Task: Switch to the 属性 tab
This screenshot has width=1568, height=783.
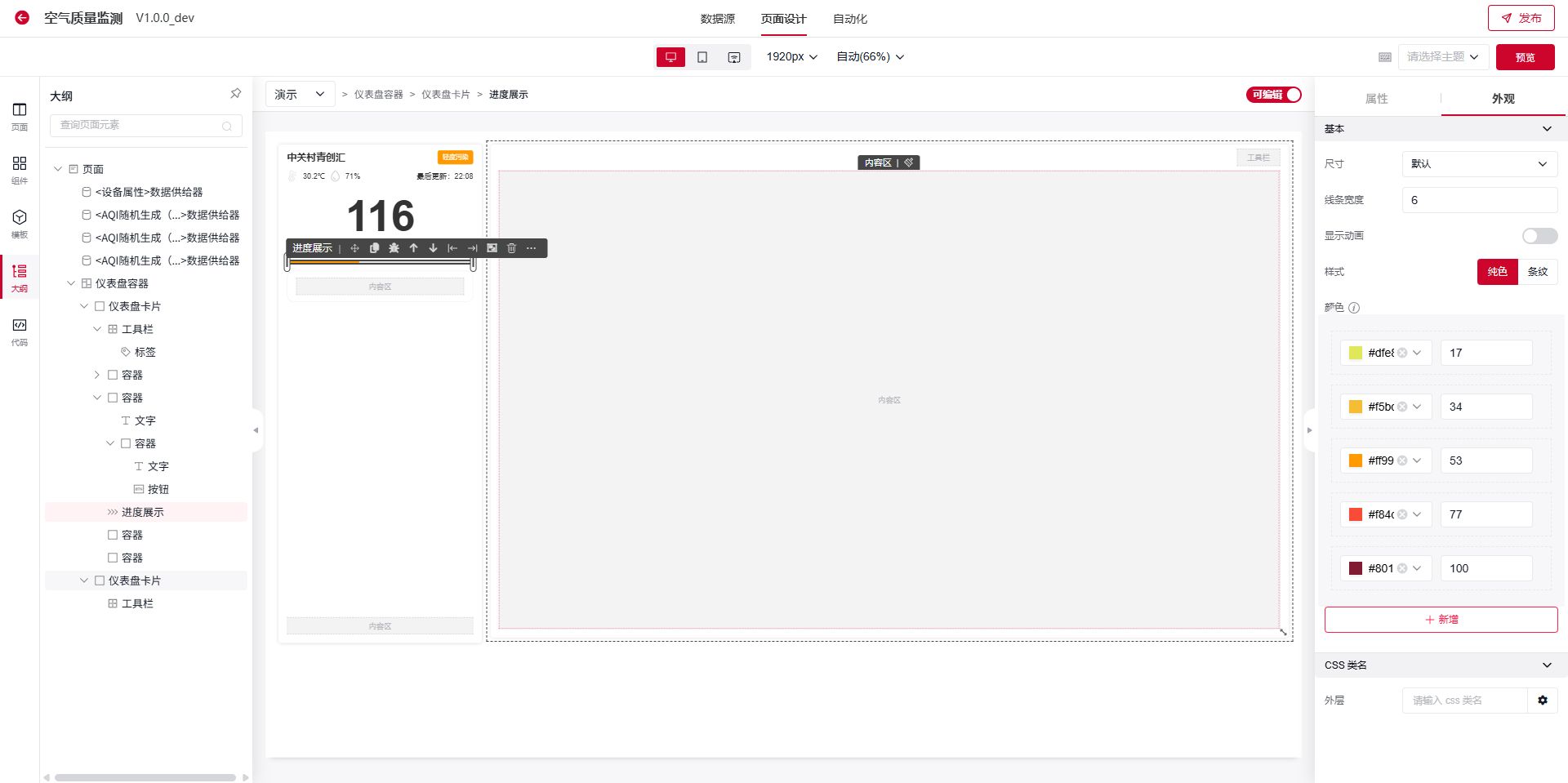Action: click(x=1377, y=99)
